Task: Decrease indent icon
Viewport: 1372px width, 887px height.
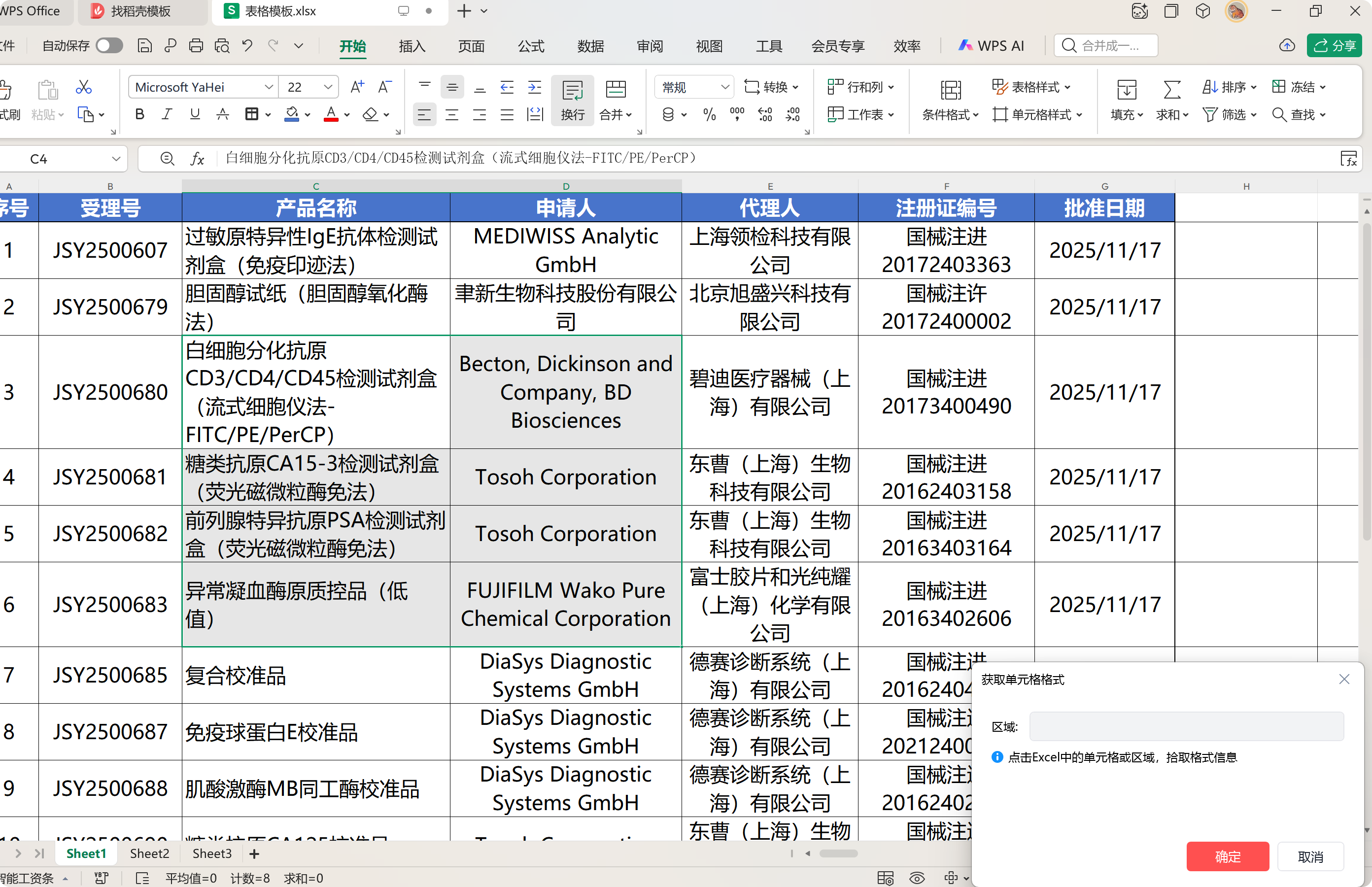Action: pyautogui.click(x=507, y=87)
